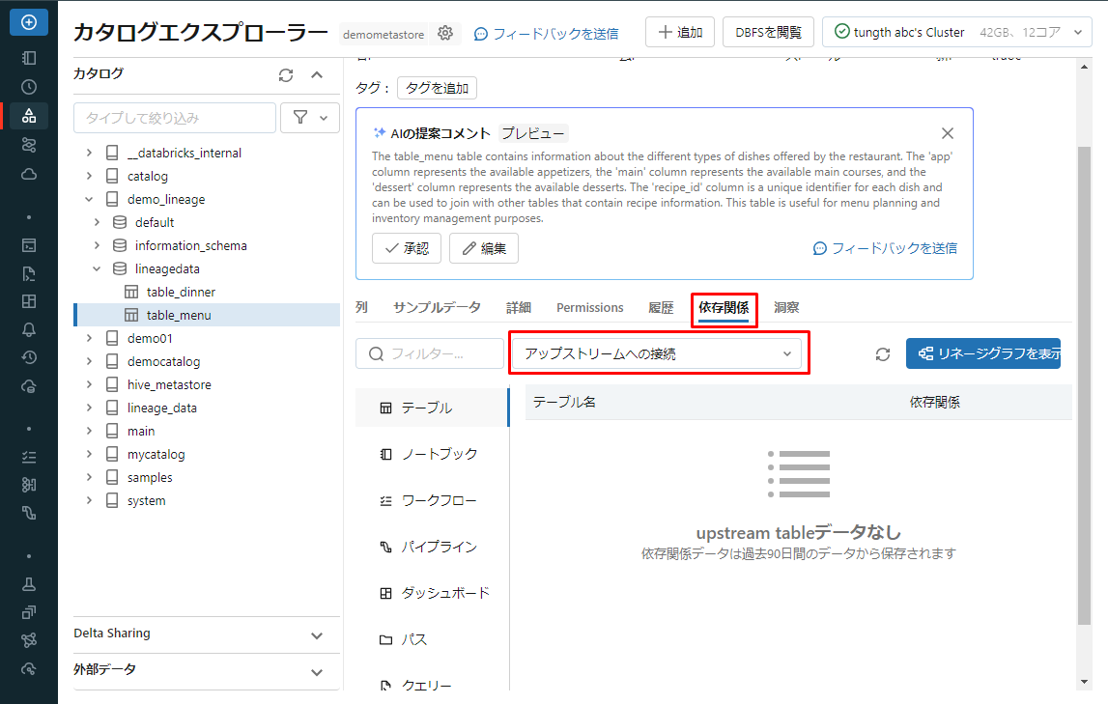Click the Catalog icon in left sidebar
Viewport: 1108px width, 704px height.
point(29,116)
